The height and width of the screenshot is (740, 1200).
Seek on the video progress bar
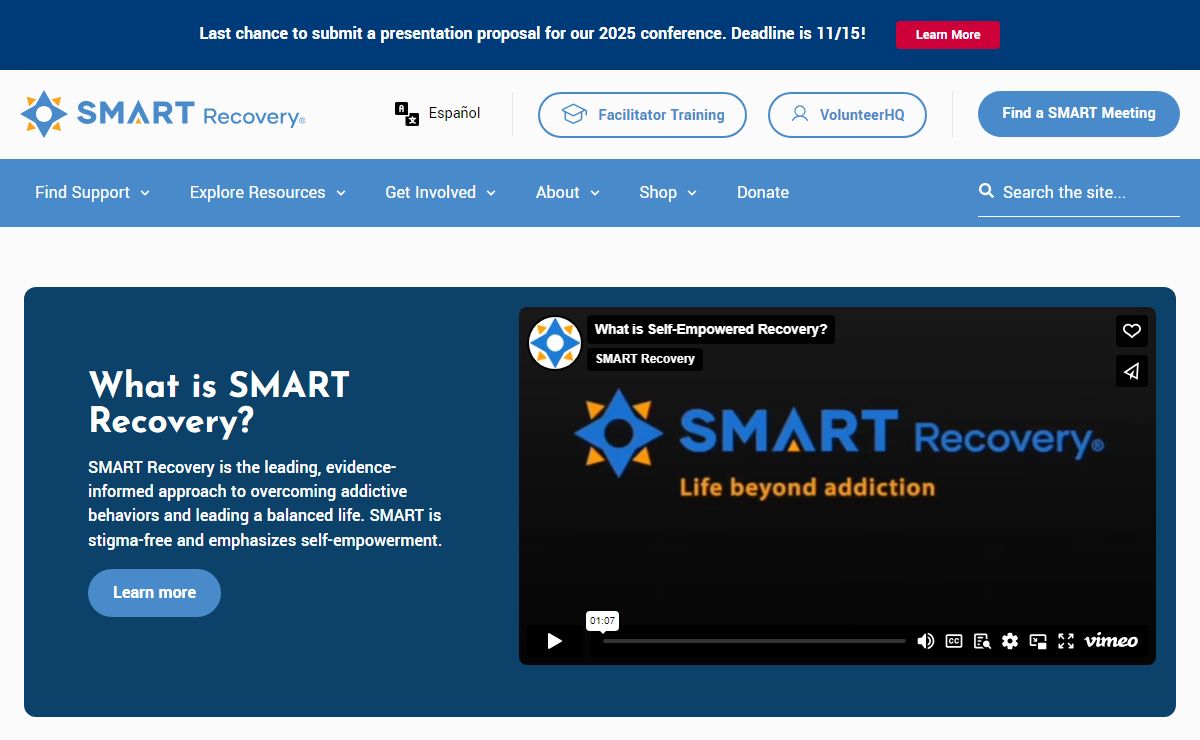(x=754, y=641)
